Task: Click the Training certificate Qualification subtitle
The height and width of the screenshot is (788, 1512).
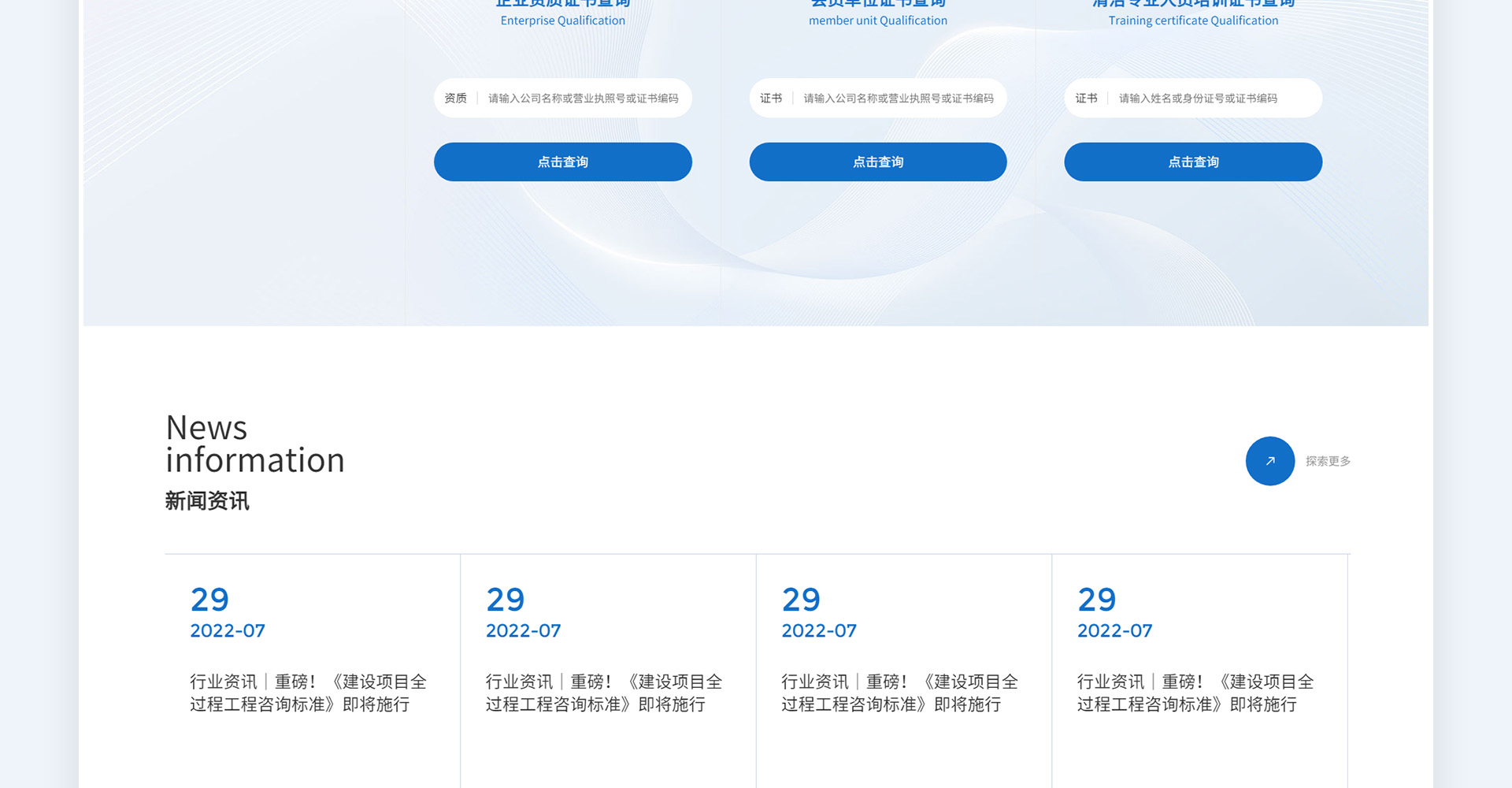Action: tap(1193, 20)
